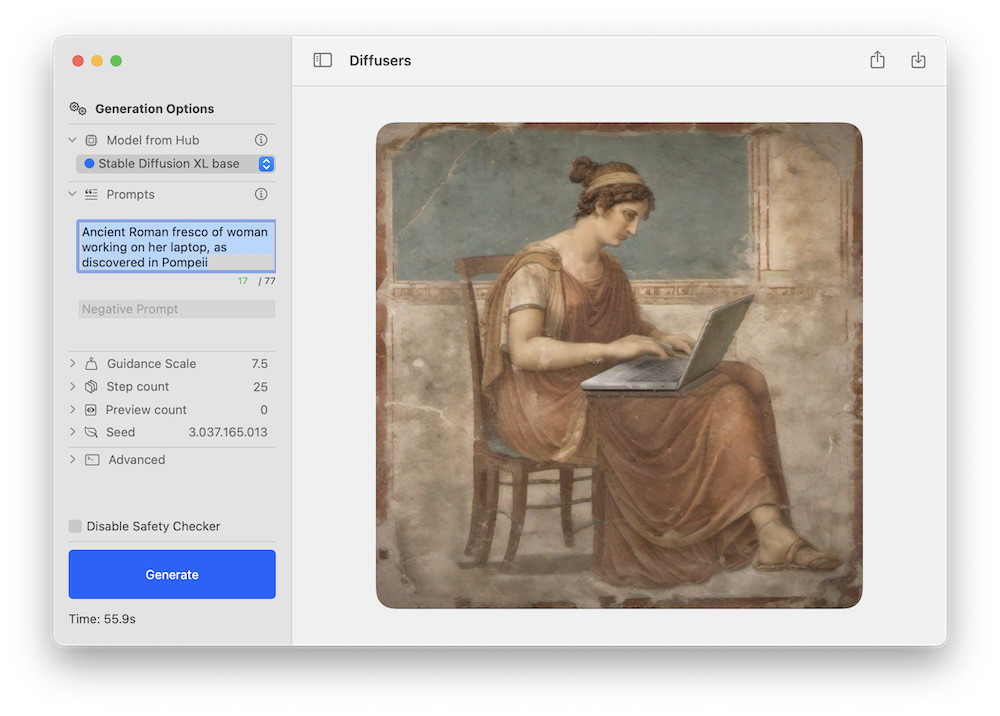Open the Model from Hub info tooltip
The image size is (1000, 716).
(260, 140)
